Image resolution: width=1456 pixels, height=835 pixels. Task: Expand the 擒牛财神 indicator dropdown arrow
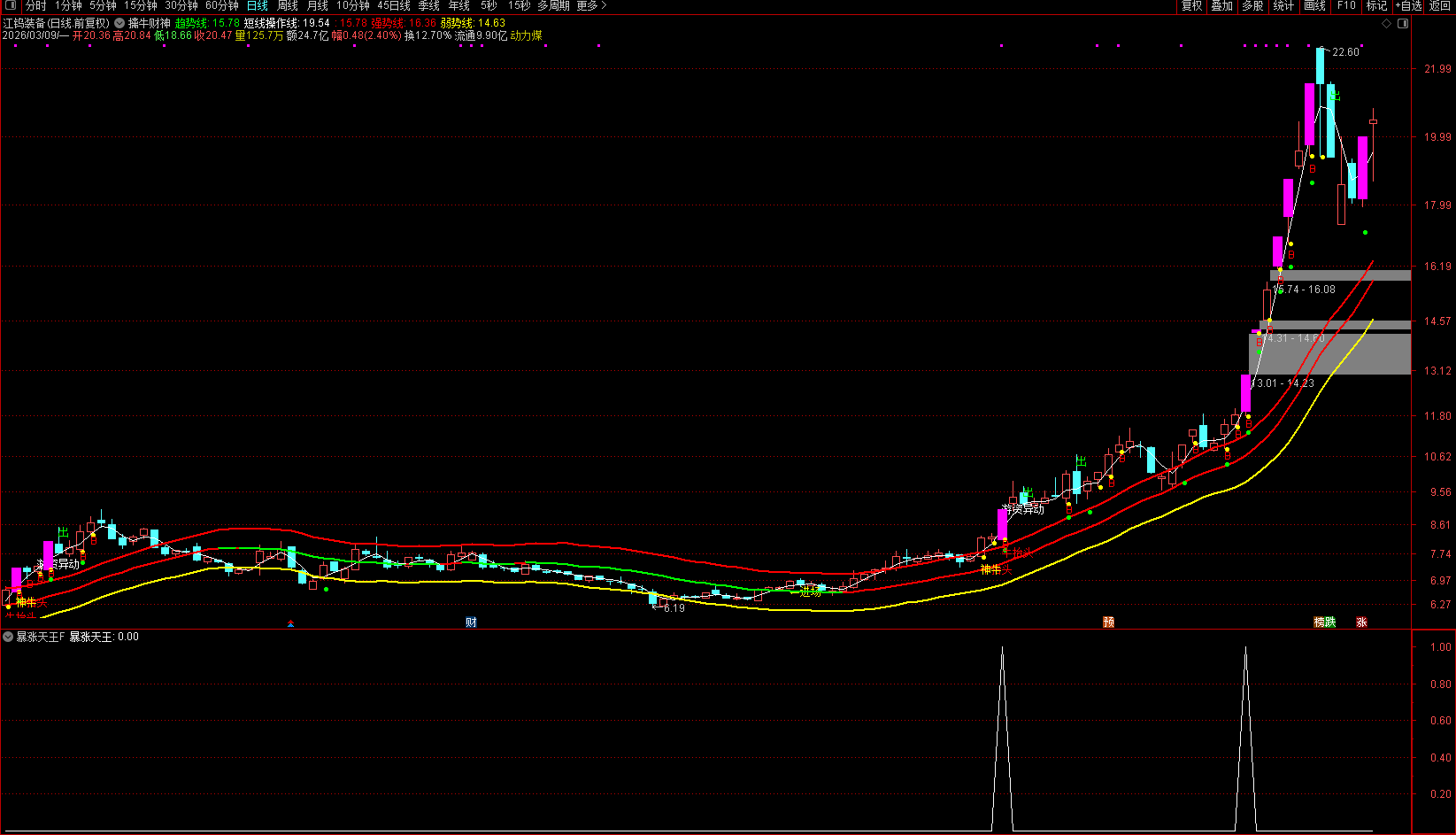tap(119, 23)
